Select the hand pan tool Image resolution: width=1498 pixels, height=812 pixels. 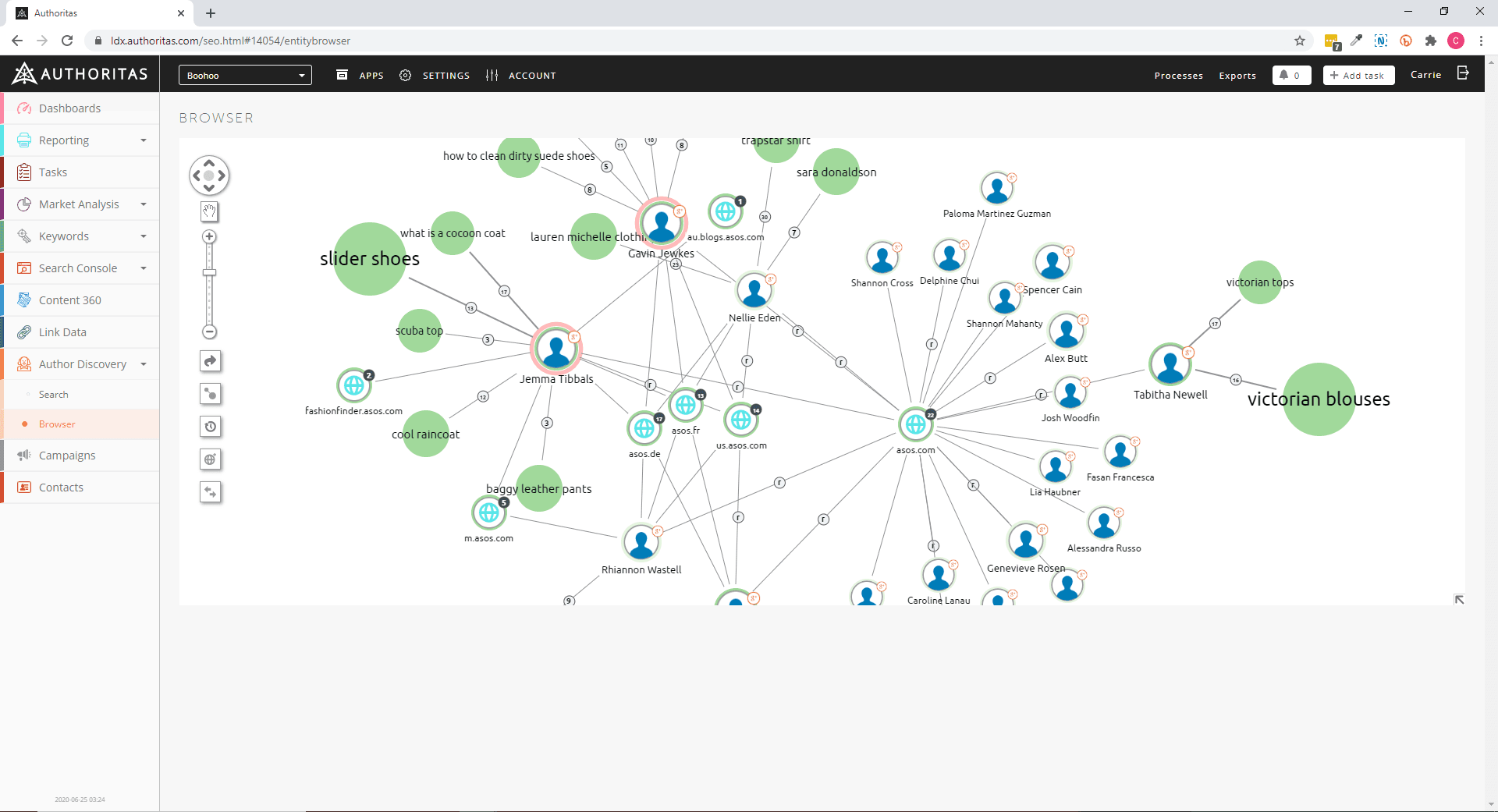click(x=209, y=211)
